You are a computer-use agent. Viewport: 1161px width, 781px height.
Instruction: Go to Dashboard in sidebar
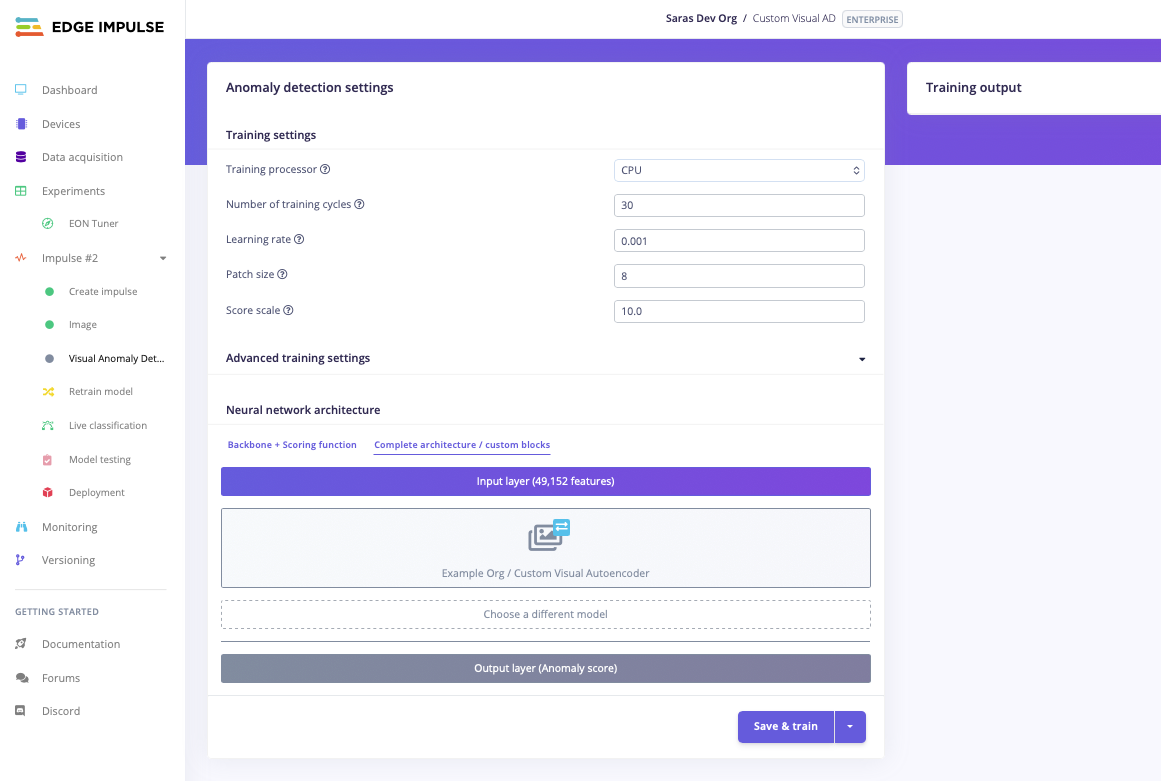(x=70, y=90)
